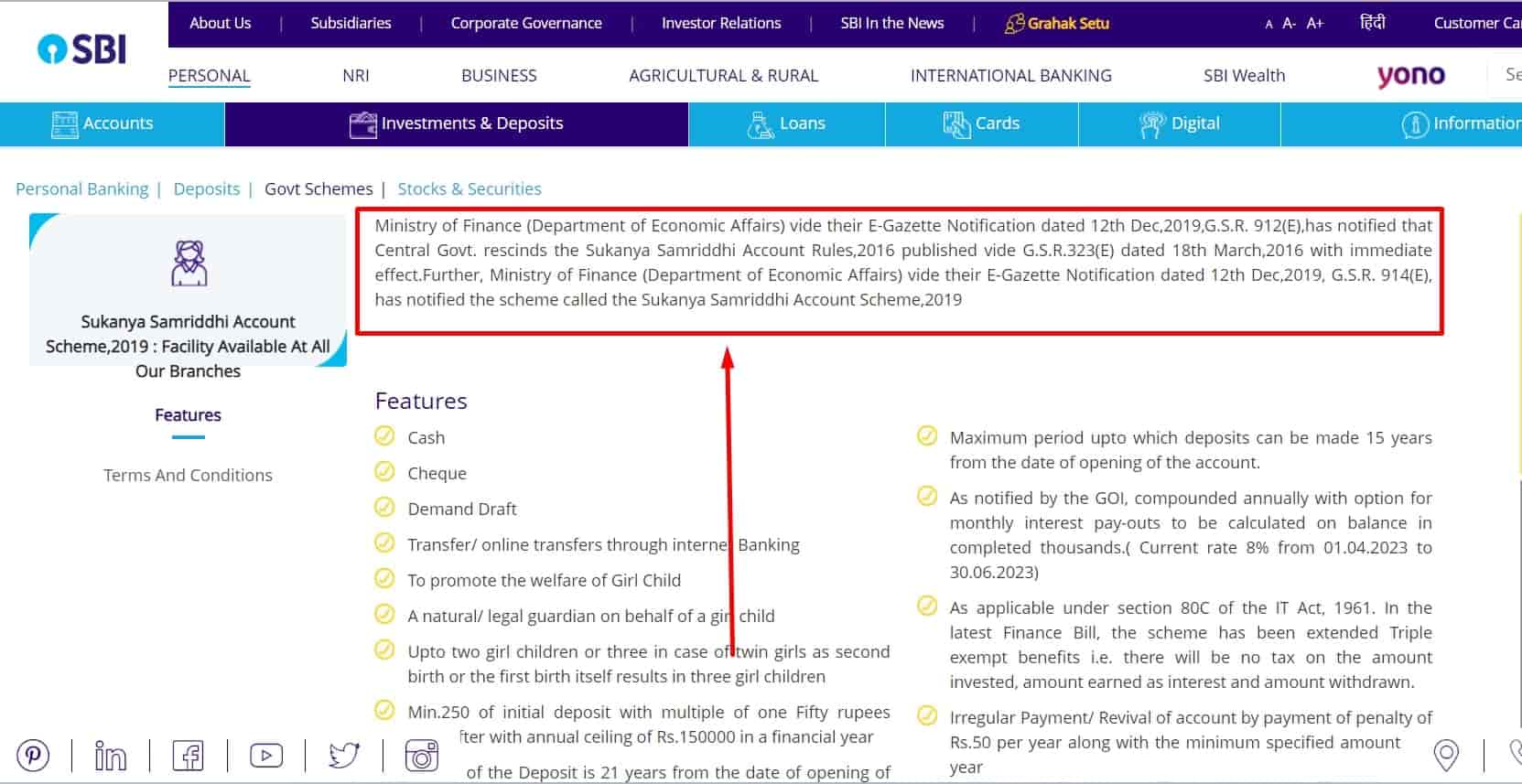Open Investments & Deposits menu
Screen dimensions: 1522x784
click(457, 124)
